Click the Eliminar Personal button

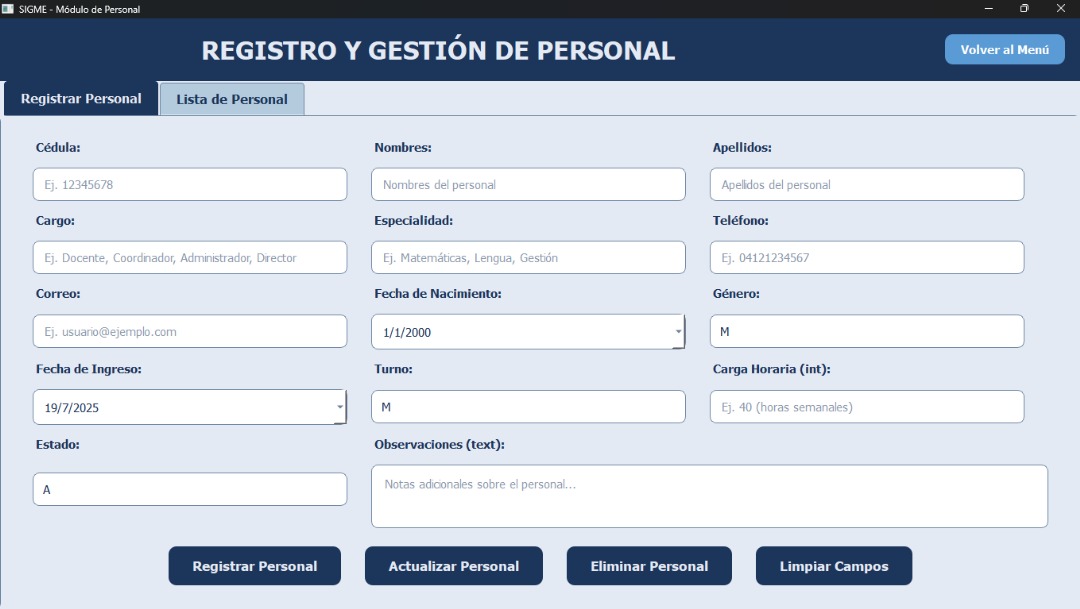(649, 566)
